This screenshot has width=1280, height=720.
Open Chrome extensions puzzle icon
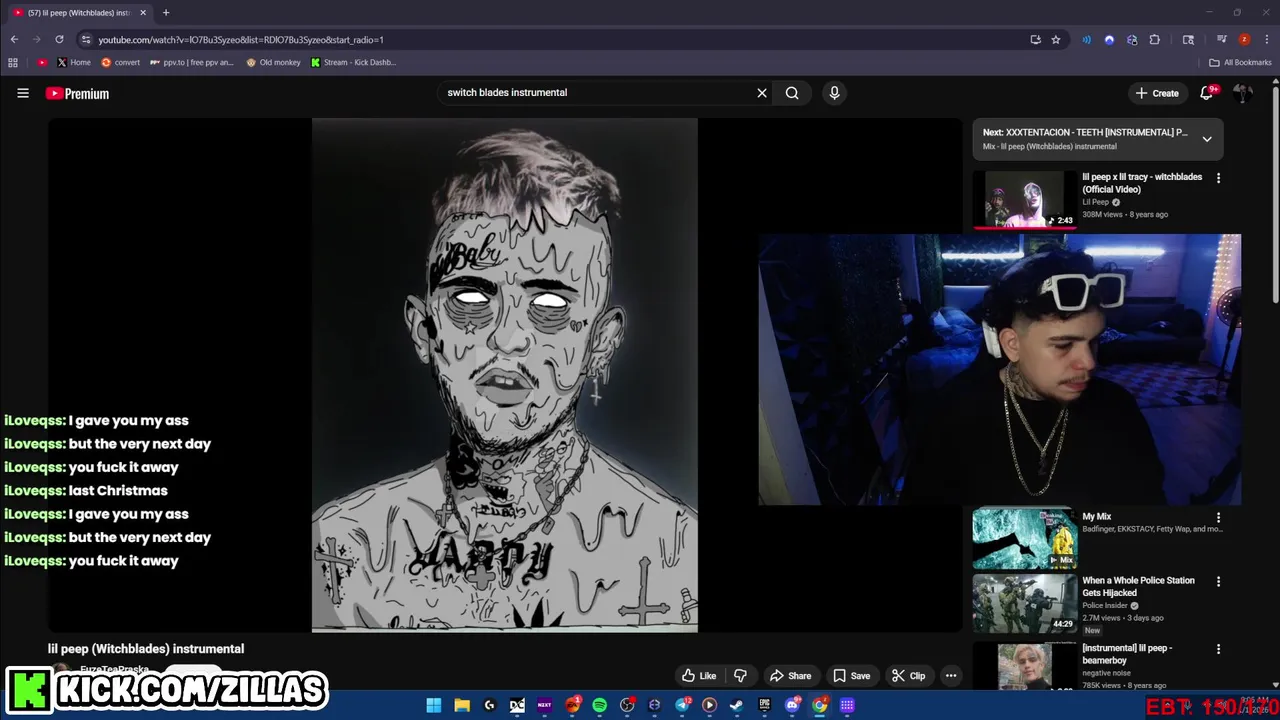[1155, 40]
